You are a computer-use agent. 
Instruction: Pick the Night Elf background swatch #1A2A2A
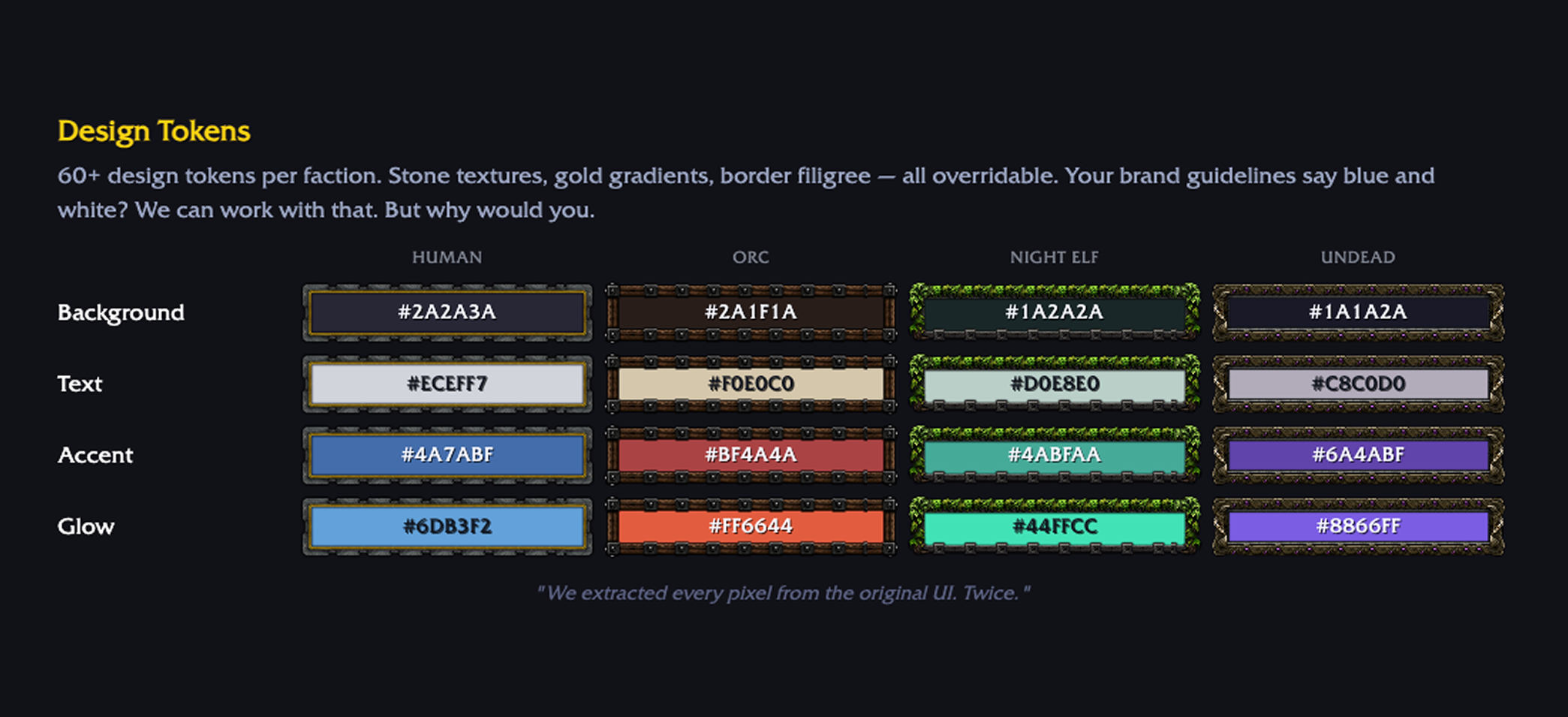tap(1054, 312)
